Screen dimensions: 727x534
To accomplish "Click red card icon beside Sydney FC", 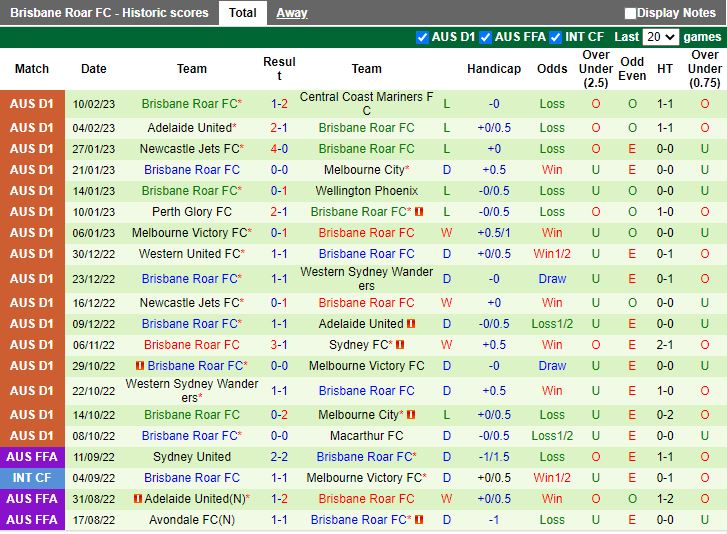I will 400,345.
